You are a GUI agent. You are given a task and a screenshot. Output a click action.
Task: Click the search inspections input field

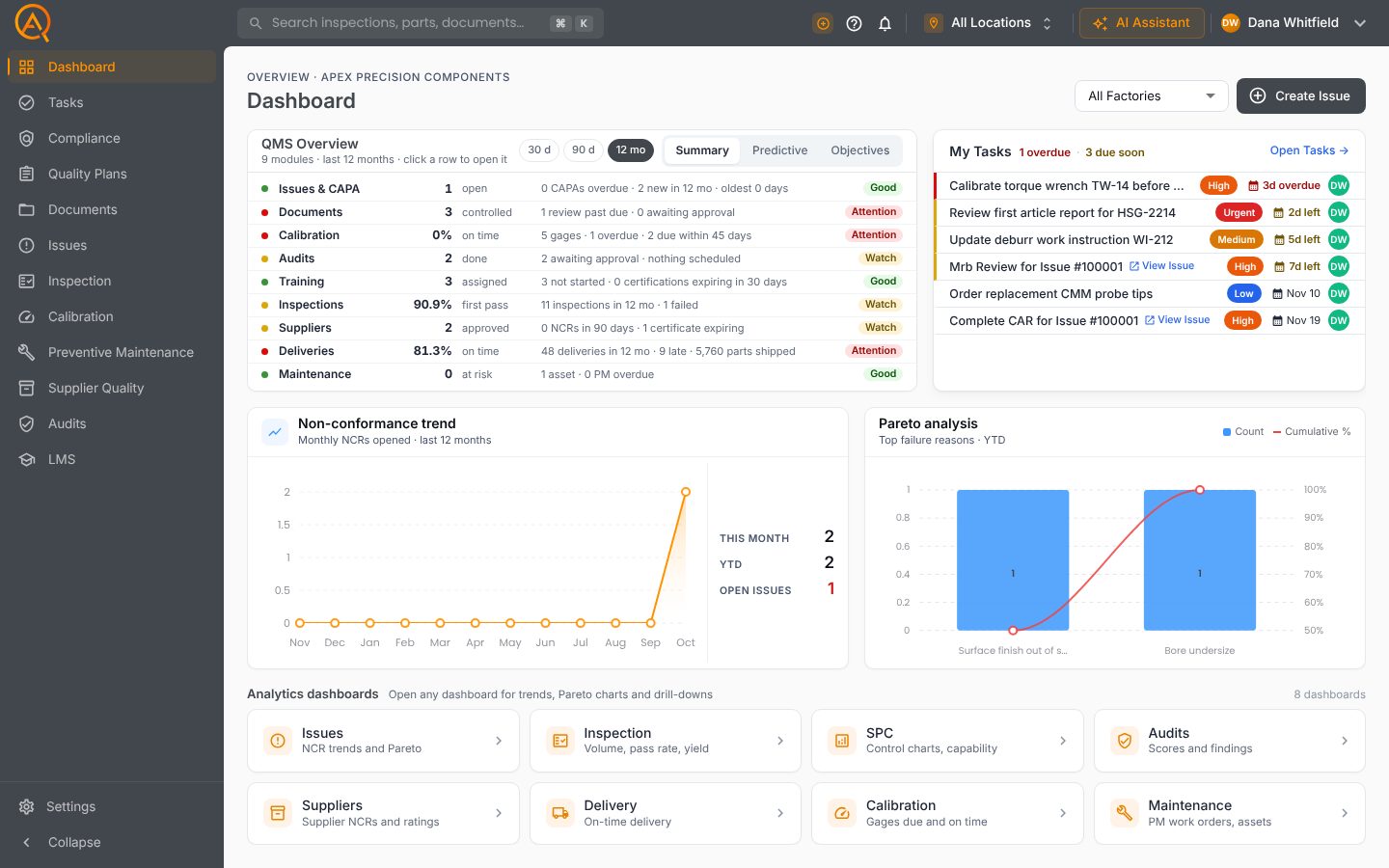click(x=421, y=23)
